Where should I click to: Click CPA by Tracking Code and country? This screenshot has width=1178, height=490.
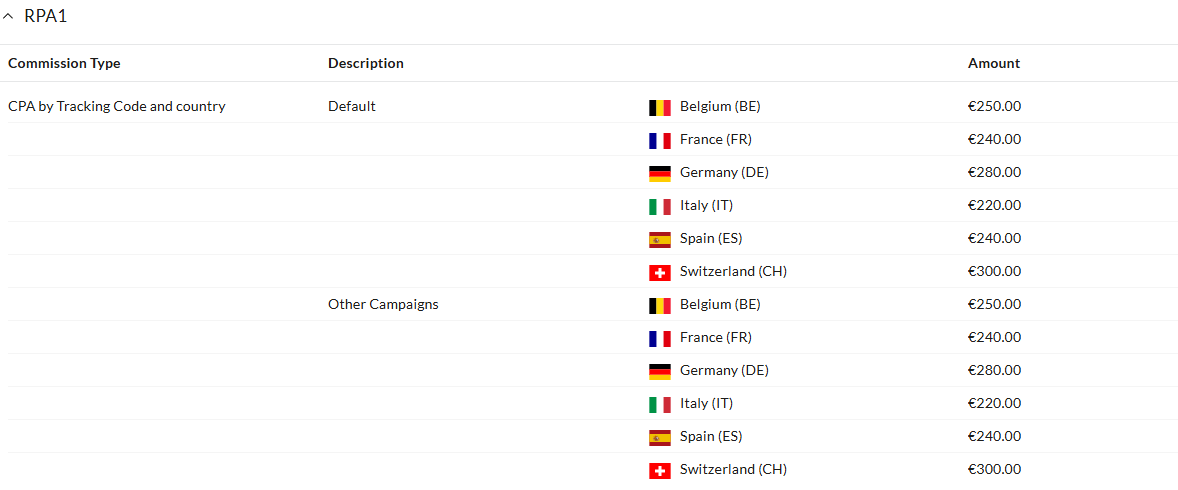[117, 106]
